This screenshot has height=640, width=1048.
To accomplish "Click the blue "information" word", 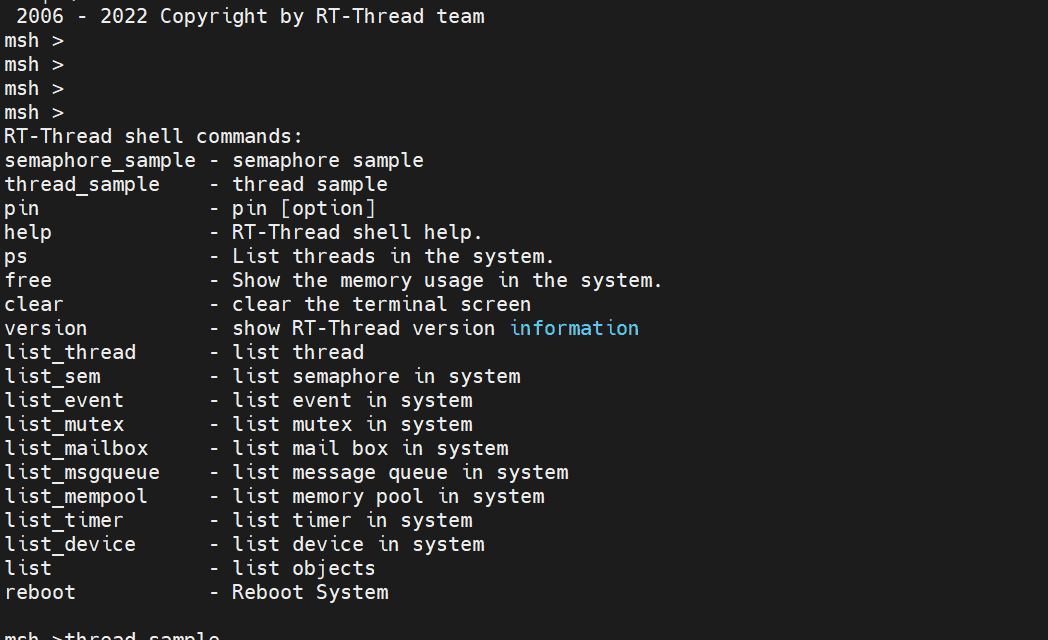I will click(x=574, y=328).
